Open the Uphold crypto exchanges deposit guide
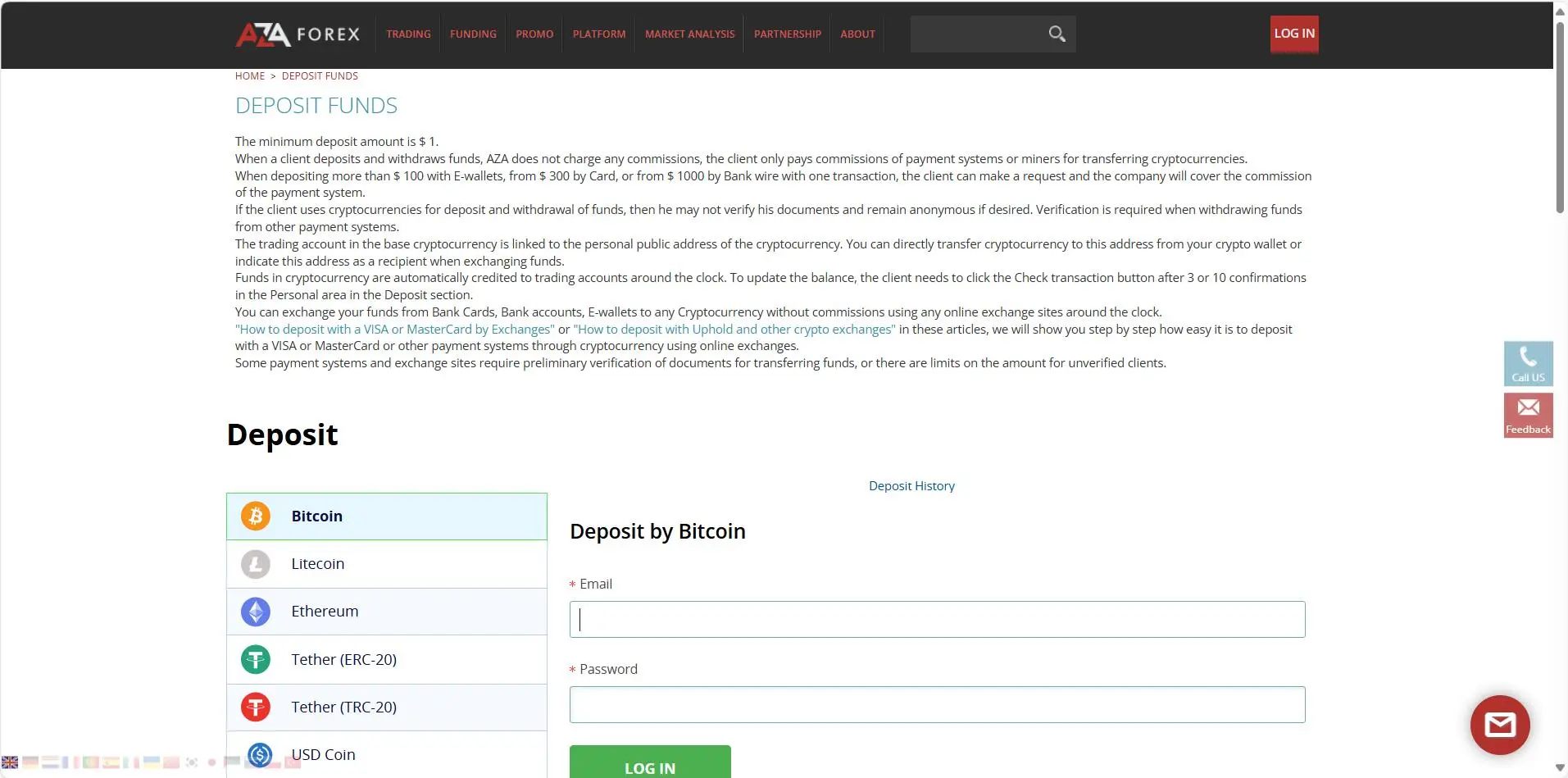This screenshot has width=1568, height=778. 734,330
